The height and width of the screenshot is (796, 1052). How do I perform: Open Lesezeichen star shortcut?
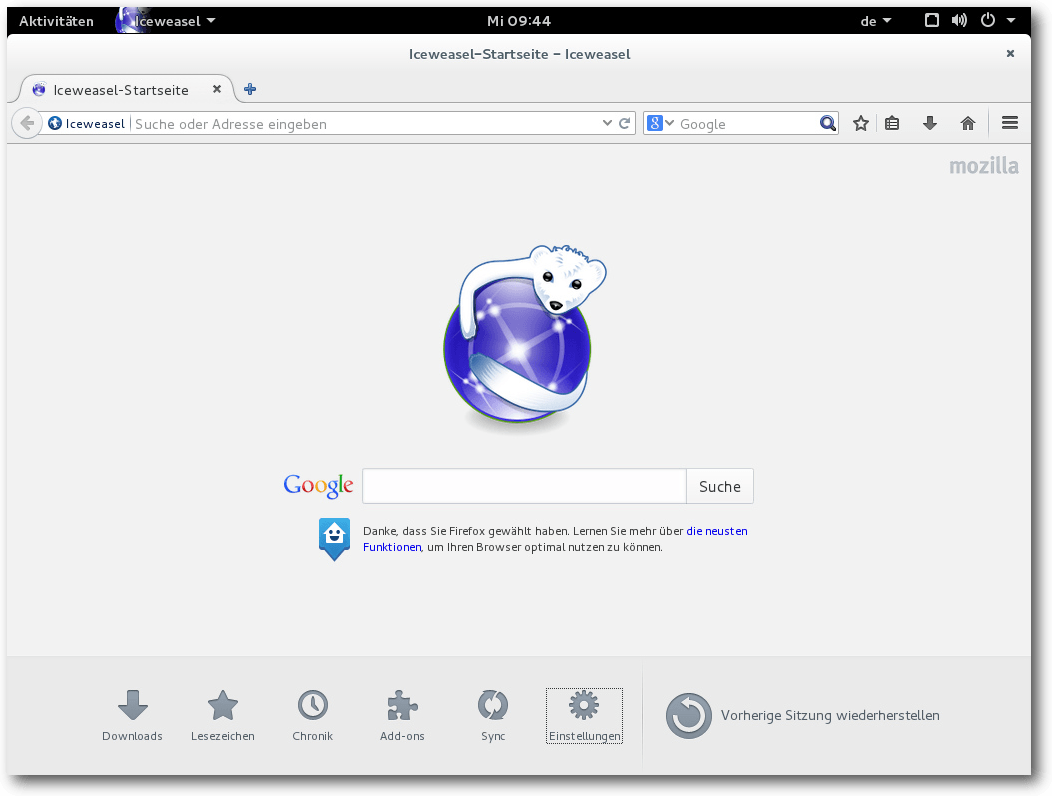pyautogui.click(x=223, y=715)
